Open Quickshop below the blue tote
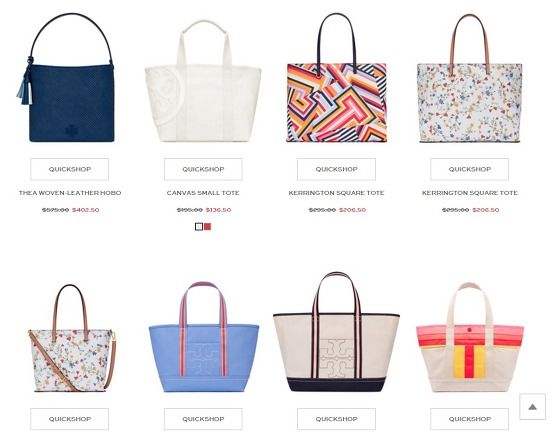Viewport: 550px width, 433px height. (x=203, y=419)
